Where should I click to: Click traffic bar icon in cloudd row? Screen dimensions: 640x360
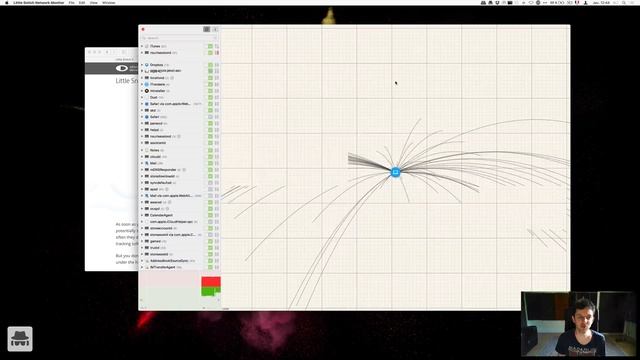(x=217, y=157)
